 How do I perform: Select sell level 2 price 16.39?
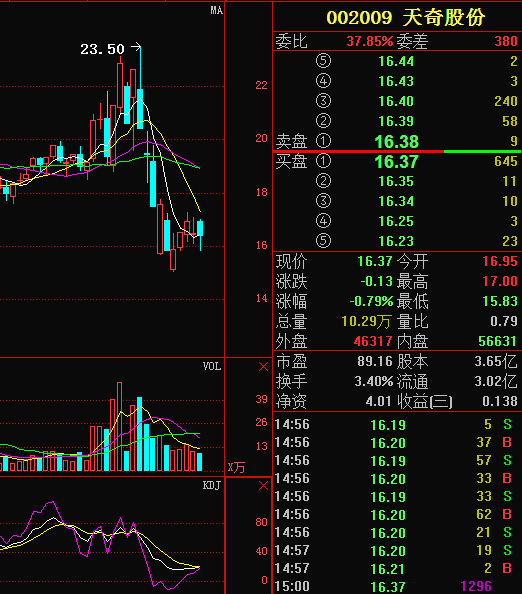point(396,121)
